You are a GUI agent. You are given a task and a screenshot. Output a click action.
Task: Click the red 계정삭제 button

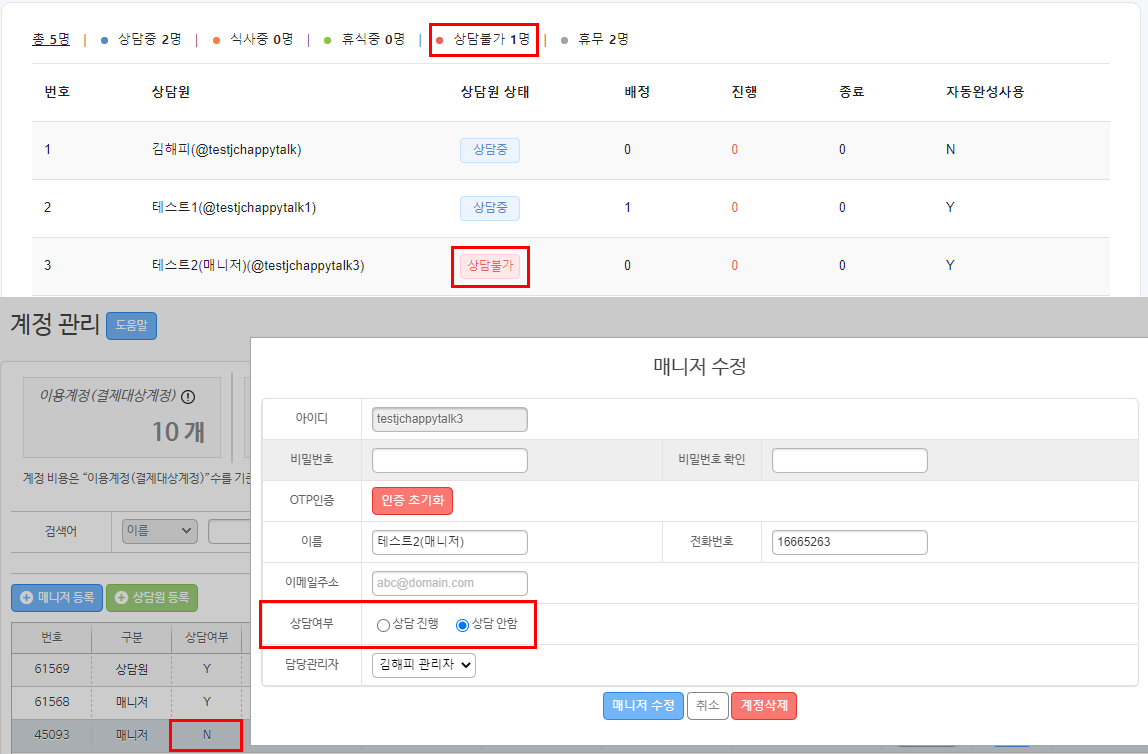(x=763, y=705)
